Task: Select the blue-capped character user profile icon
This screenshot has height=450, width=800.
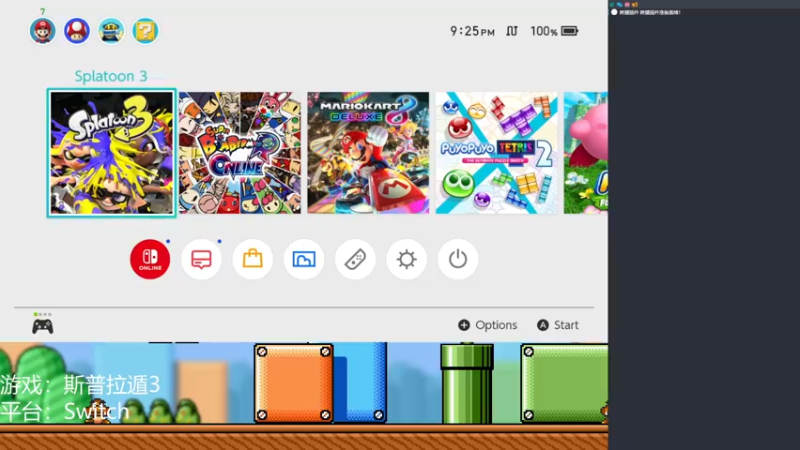Action: (x=111, y=31)
